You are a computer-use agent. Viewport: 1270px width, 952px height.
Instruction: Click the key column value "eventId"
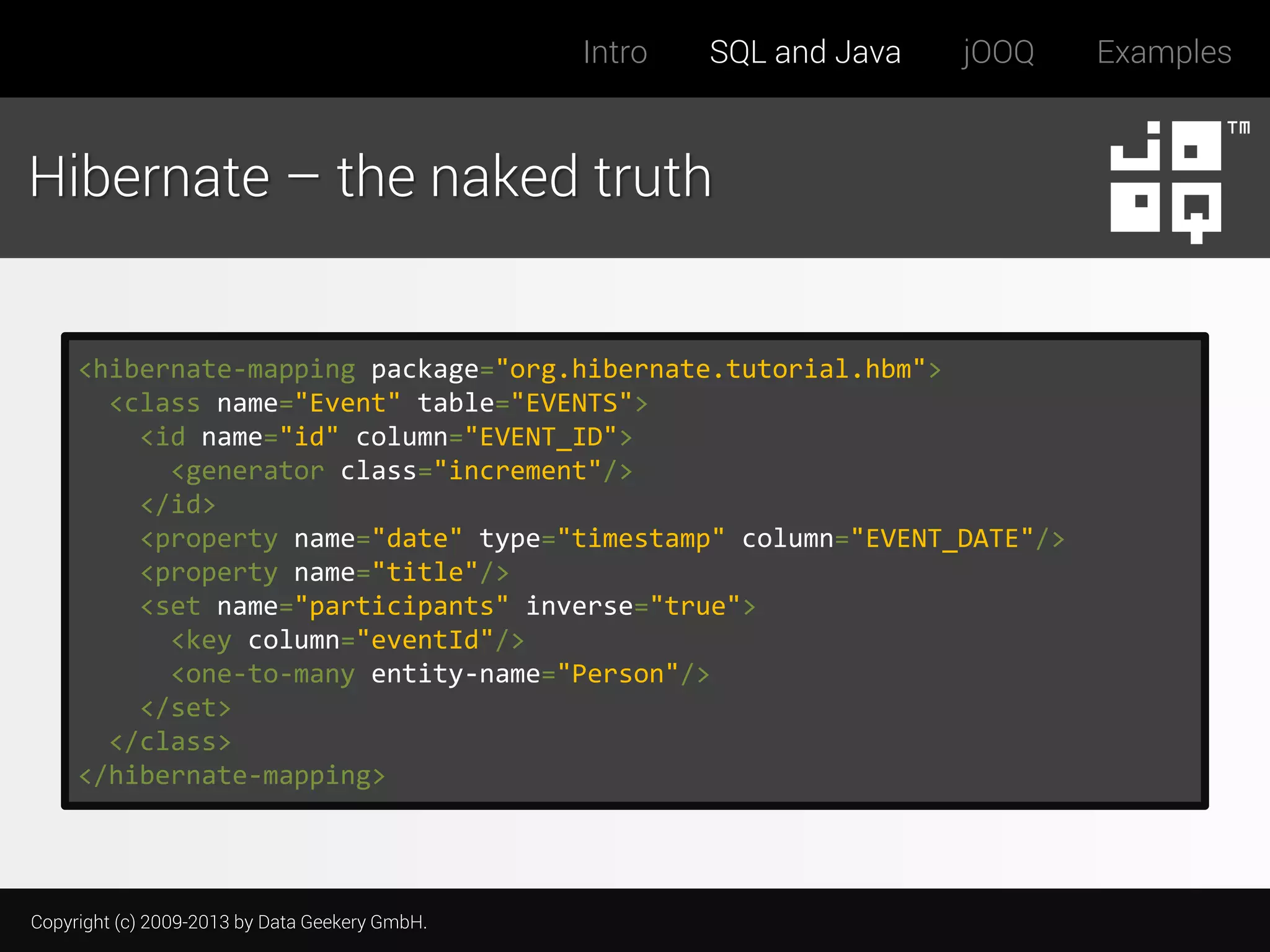[425, 640]
